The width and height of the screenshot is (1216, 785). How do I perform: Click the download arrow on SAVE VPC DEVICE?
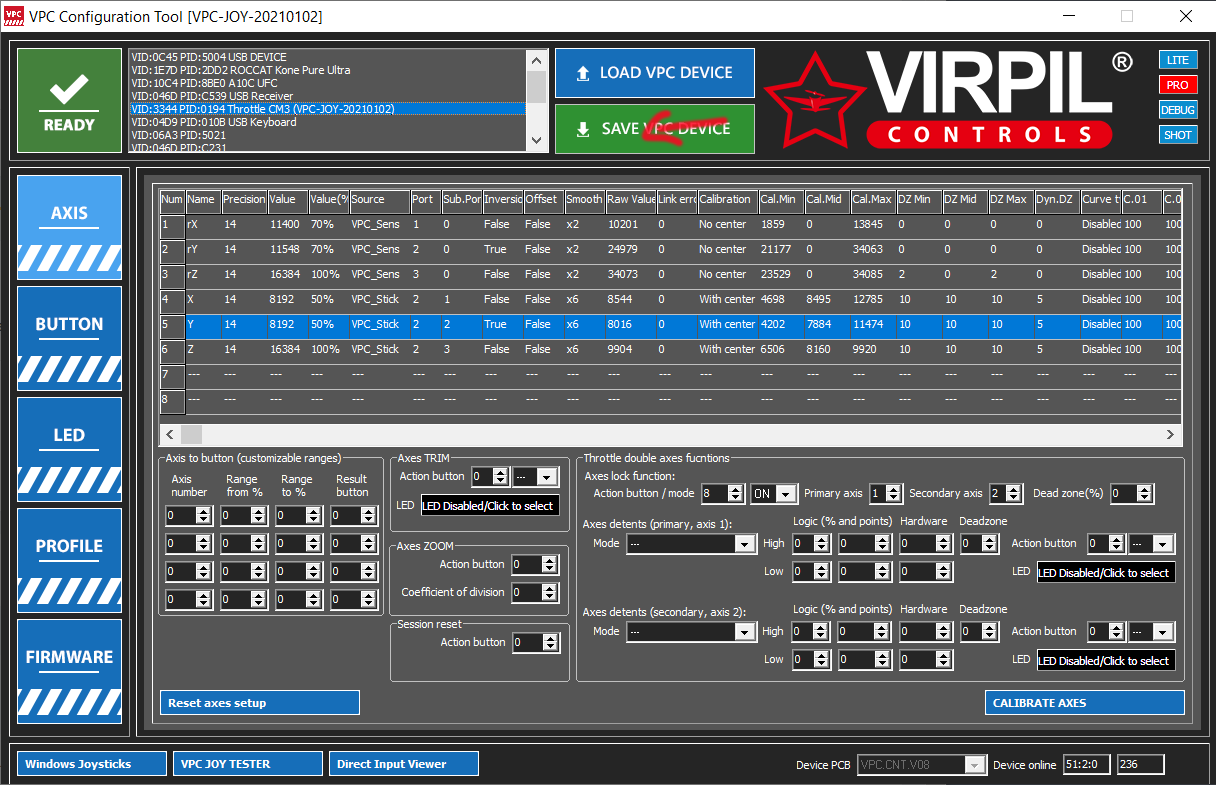point(583,129)
